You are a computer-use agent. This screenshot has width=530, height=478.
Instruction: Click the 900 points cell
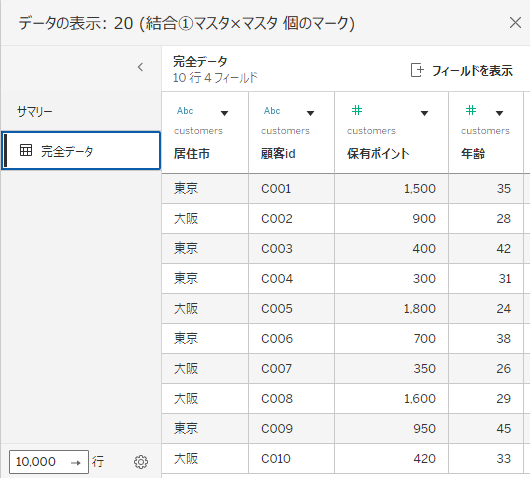coord(391,219)
